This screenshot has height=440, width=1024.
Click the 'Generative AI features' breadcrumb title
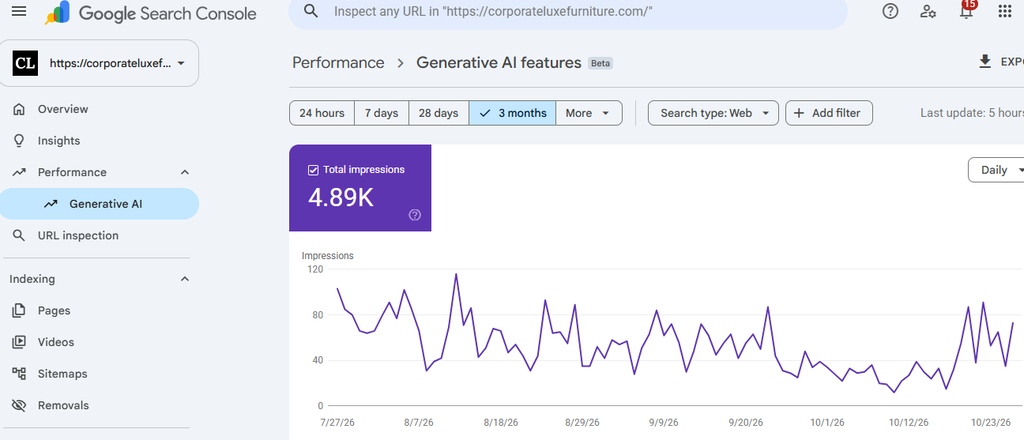499,63
